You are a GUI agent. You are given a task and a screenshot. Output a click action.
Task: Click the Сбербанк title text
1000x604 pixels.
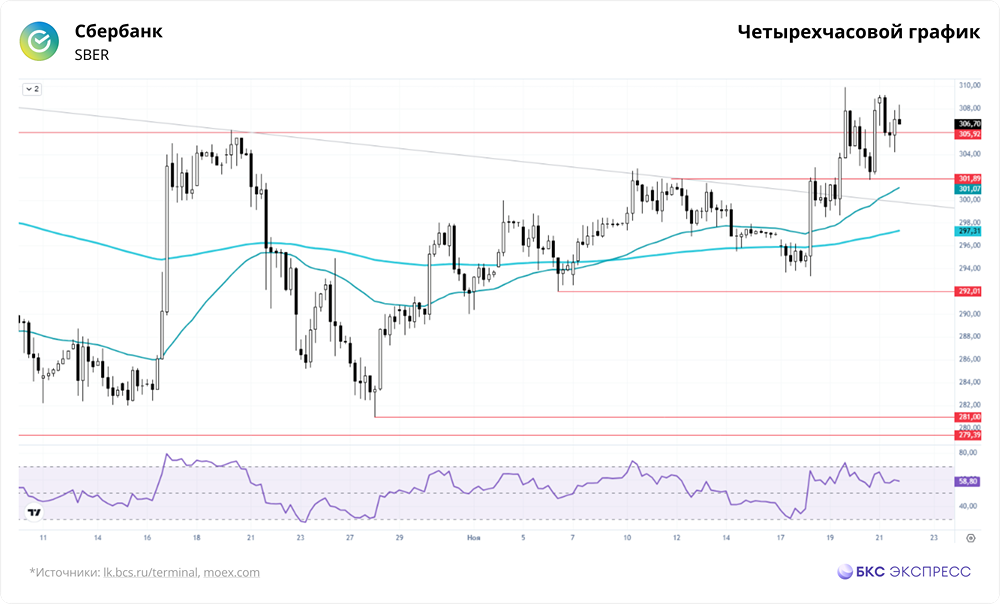pyautogui.click(x=119, y=31)
